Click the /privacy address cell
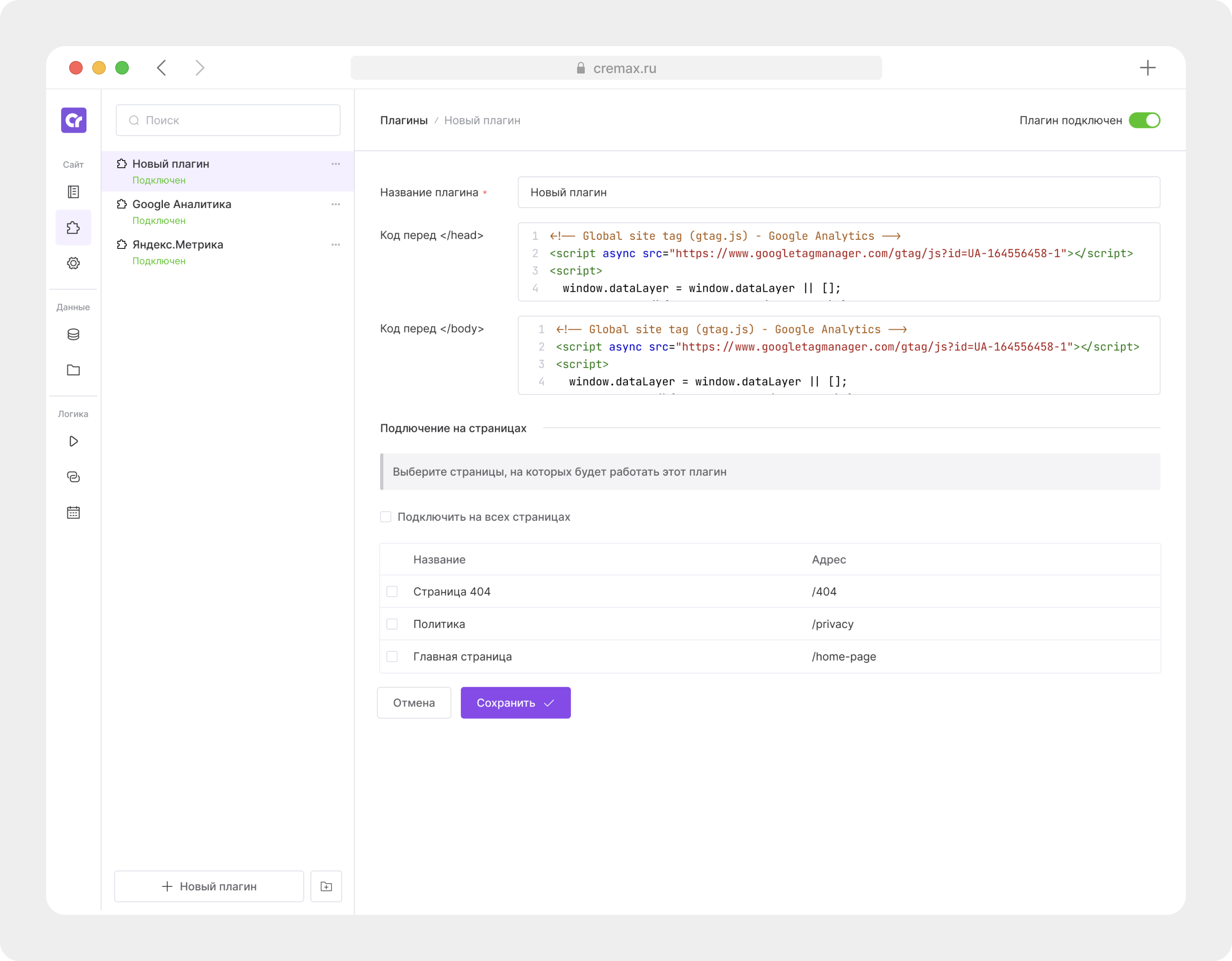Image resolution: width=1232 pixels, height=961 pixels. point(833,624)
